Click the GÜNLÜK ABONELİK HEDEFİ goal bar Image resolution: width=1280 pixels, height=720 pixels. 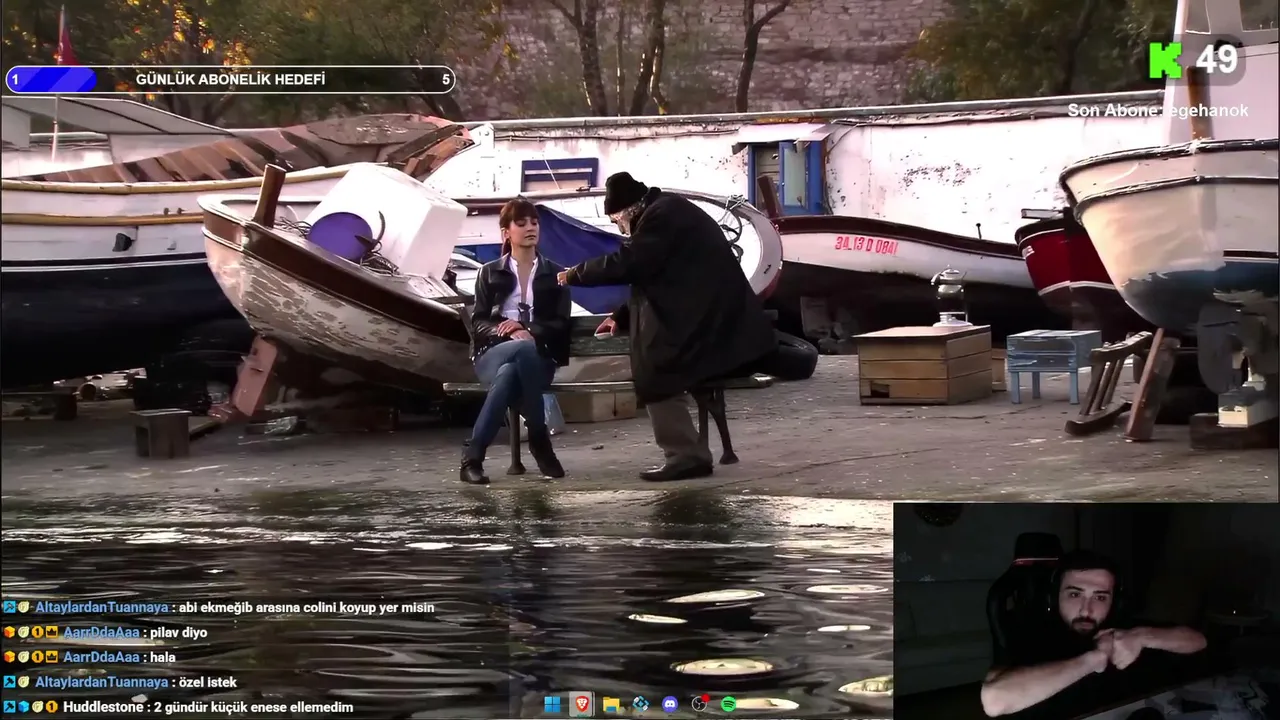point(230,79)
